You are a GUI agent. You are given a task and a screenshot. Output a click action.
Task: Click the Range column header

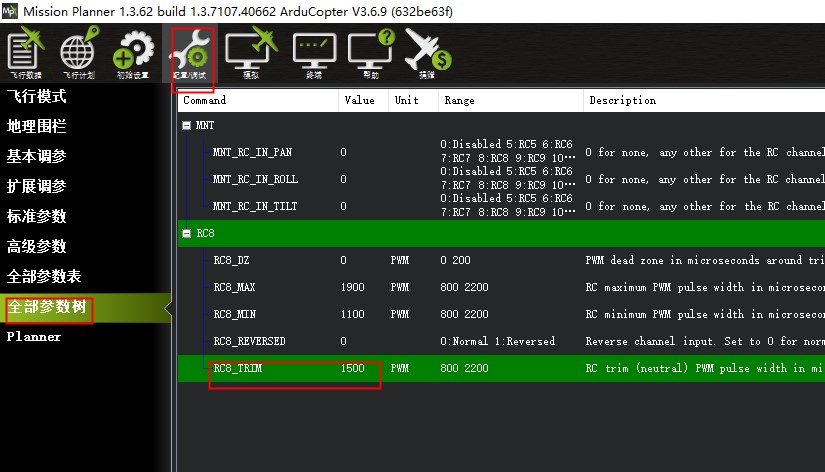coord(510,100)
